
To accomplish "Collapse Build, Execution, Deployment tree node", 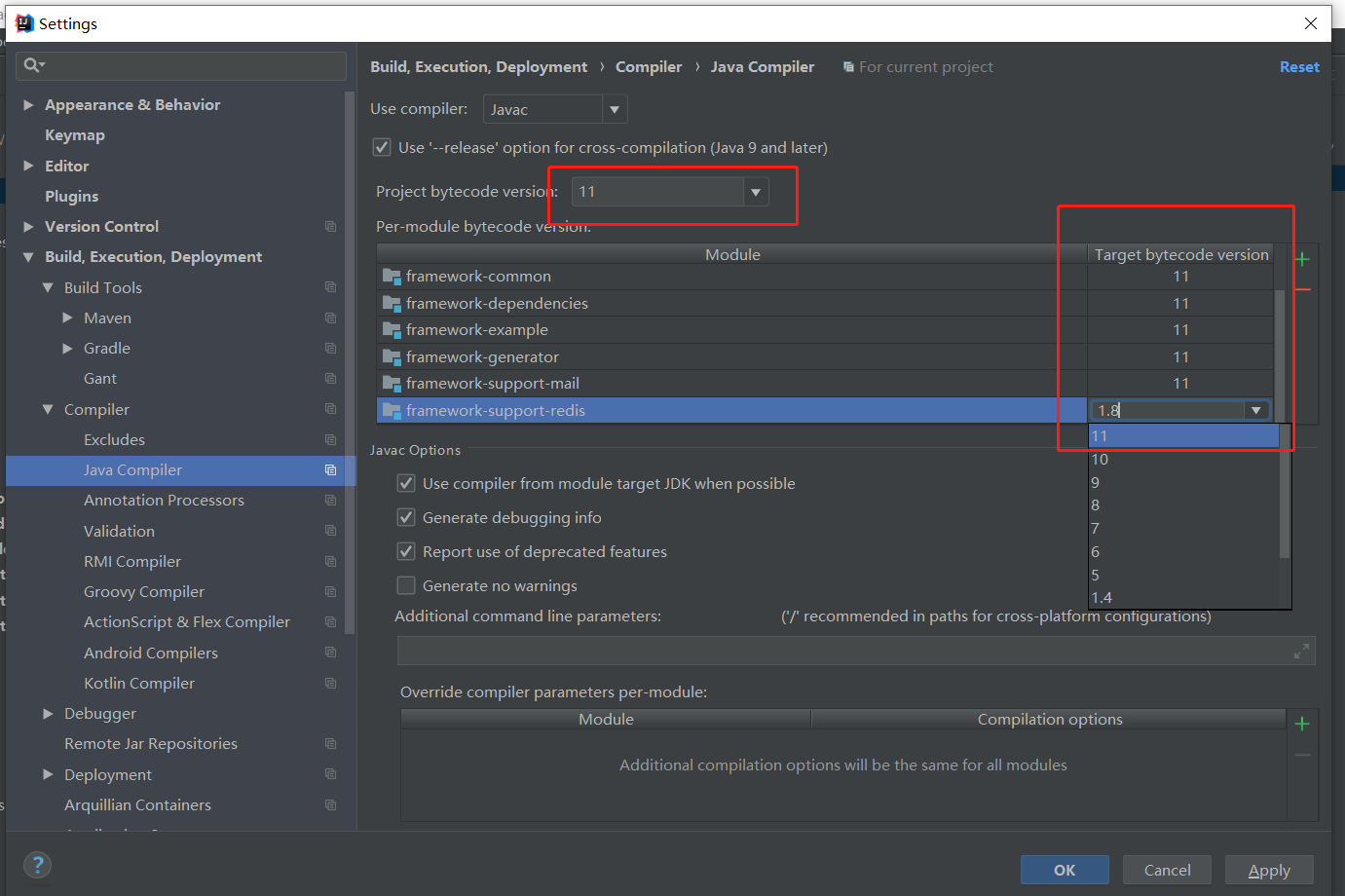I will coord(28,257).
